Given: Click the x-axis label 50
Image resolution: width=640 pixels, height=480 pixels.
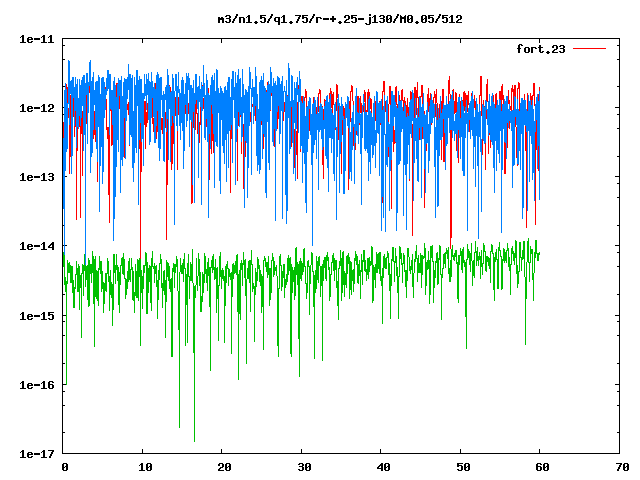Looking at the screenshot, I should pyautogui.click(x=463, y=467).
